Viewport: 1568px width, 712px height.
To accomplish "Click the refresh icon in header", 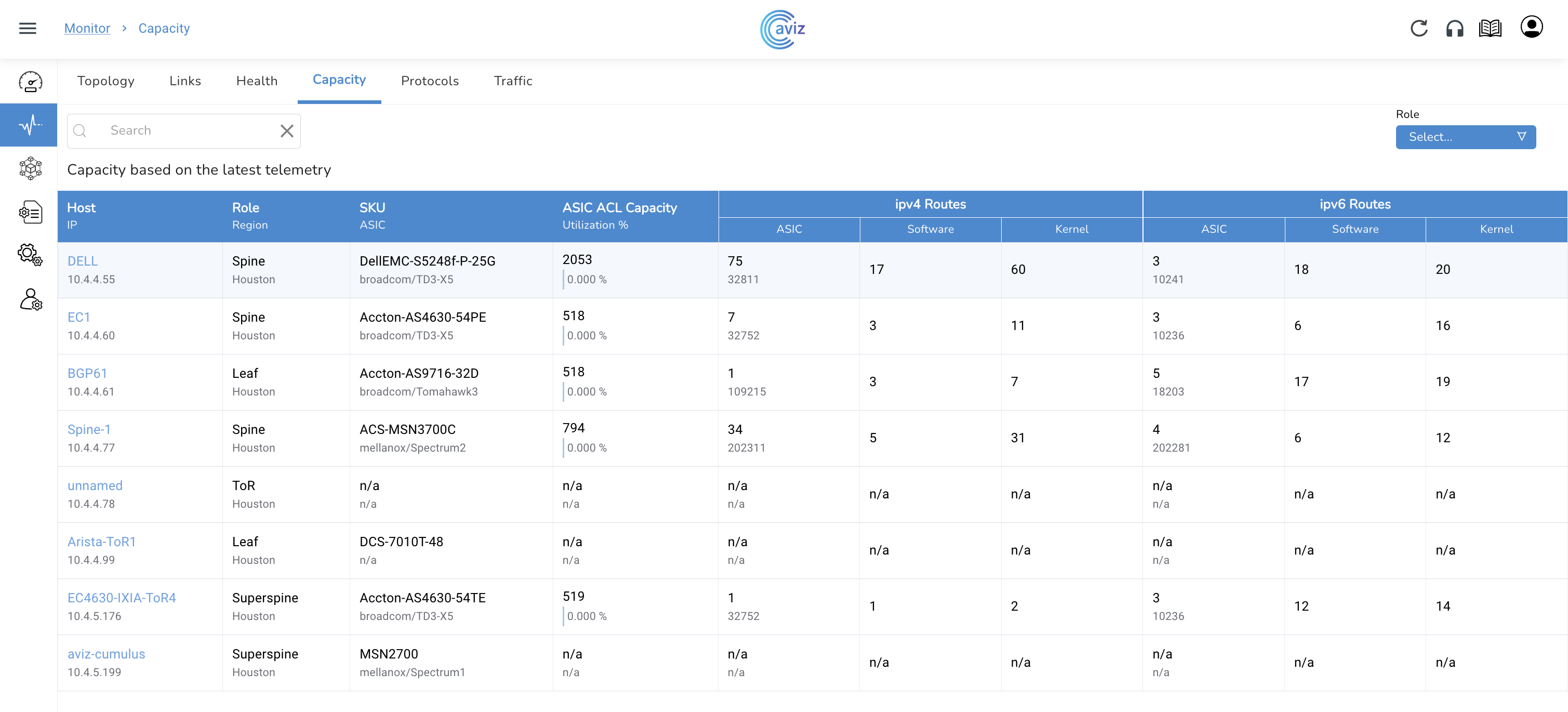I will 1418,28.
